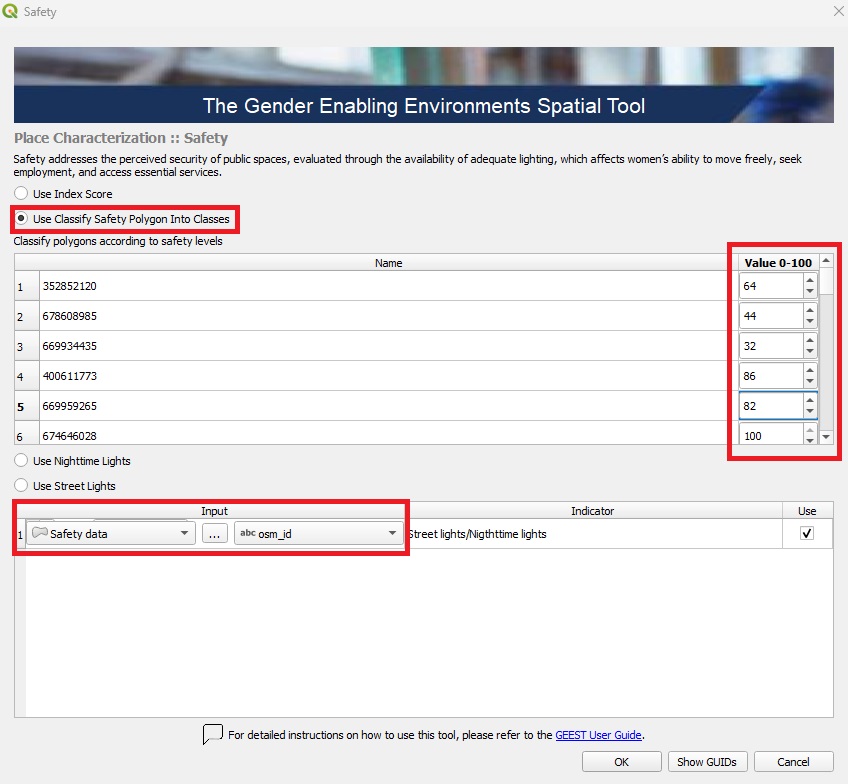Decrease the value for row 669934435
The height and width of the screenshot is (784, 848).
click(x=810, y=351)
